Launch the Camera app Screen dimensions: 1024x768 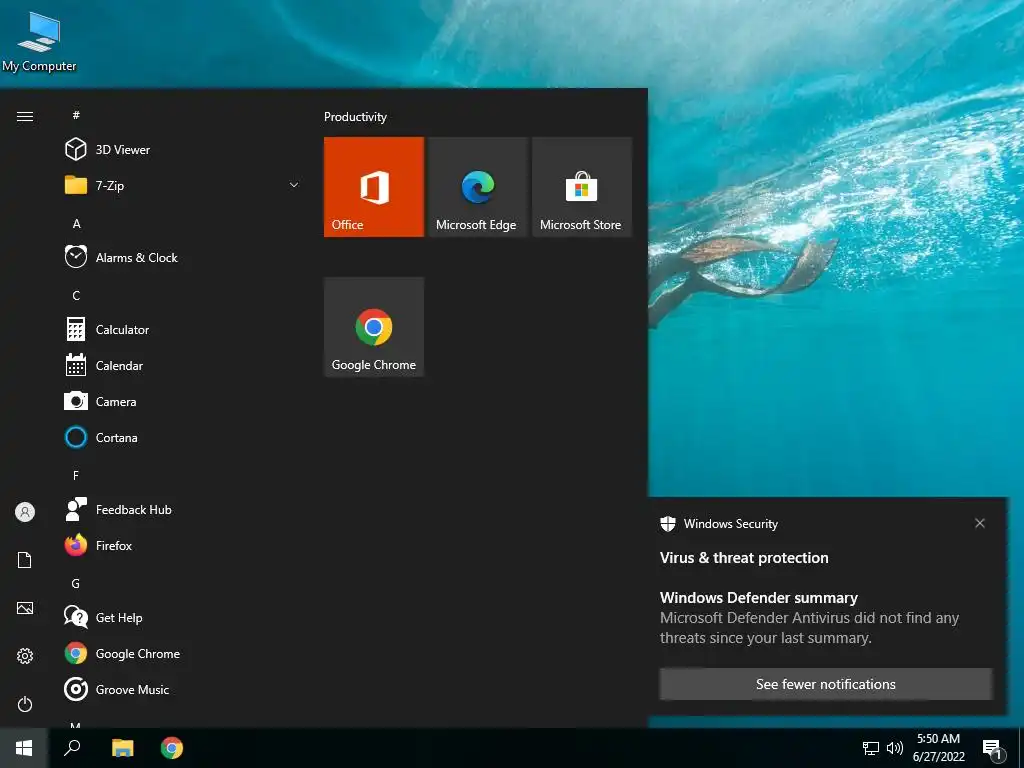pos(183,402)
